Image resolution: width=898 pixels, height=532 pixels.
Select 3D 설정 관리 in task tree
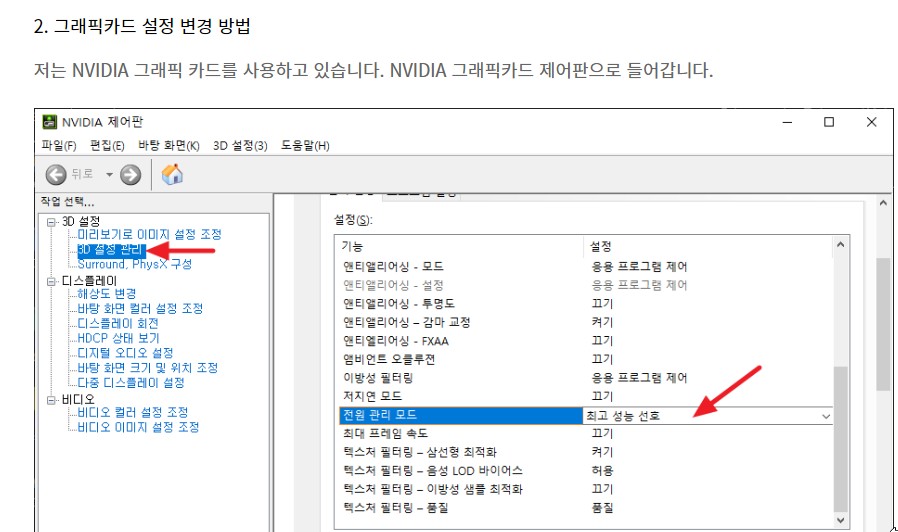(x=111, y=250)
